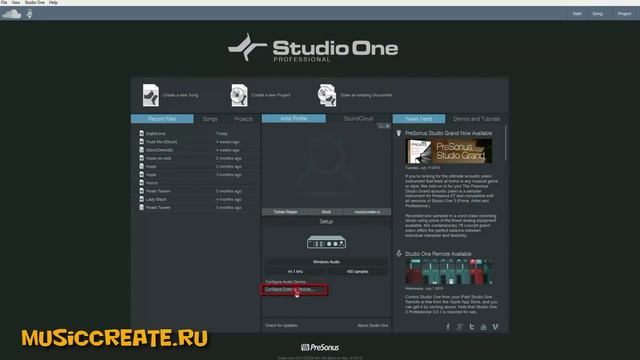Screen dimensions: 640x360
Task: Select the News Feed tab
Action: click(x=419, y=119)
